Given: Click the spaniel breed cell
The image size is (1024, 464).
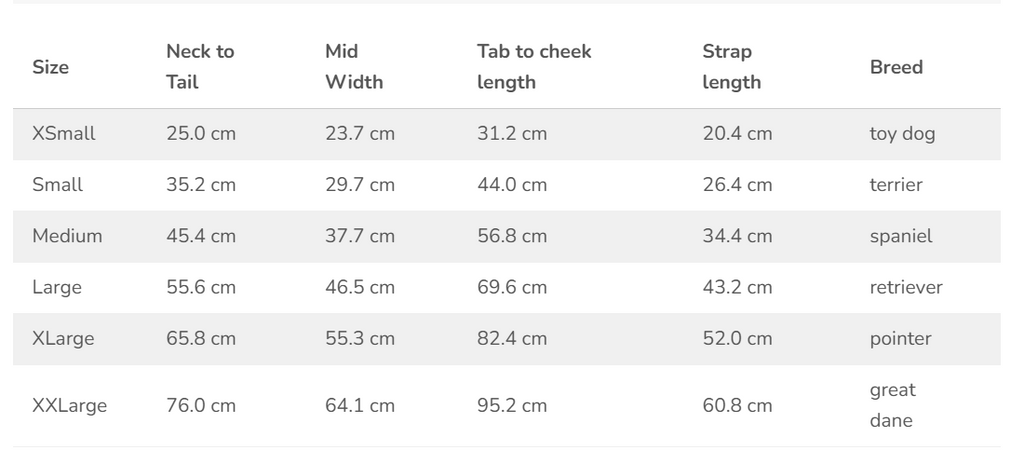Looking at the screenshot, I should [x=901, y=237].
